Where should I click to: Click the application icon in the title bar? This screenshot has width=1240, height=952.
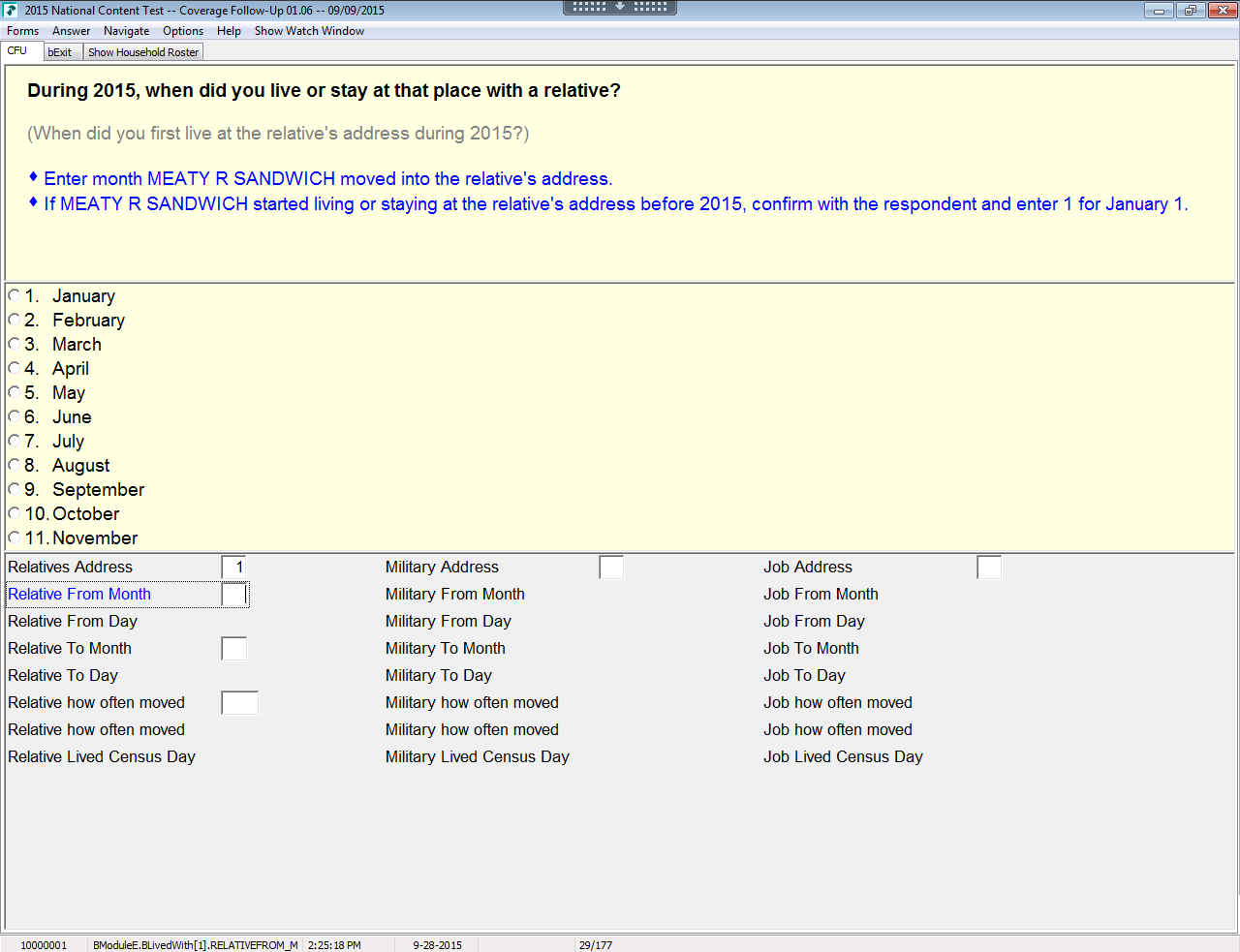coord(11,10)
